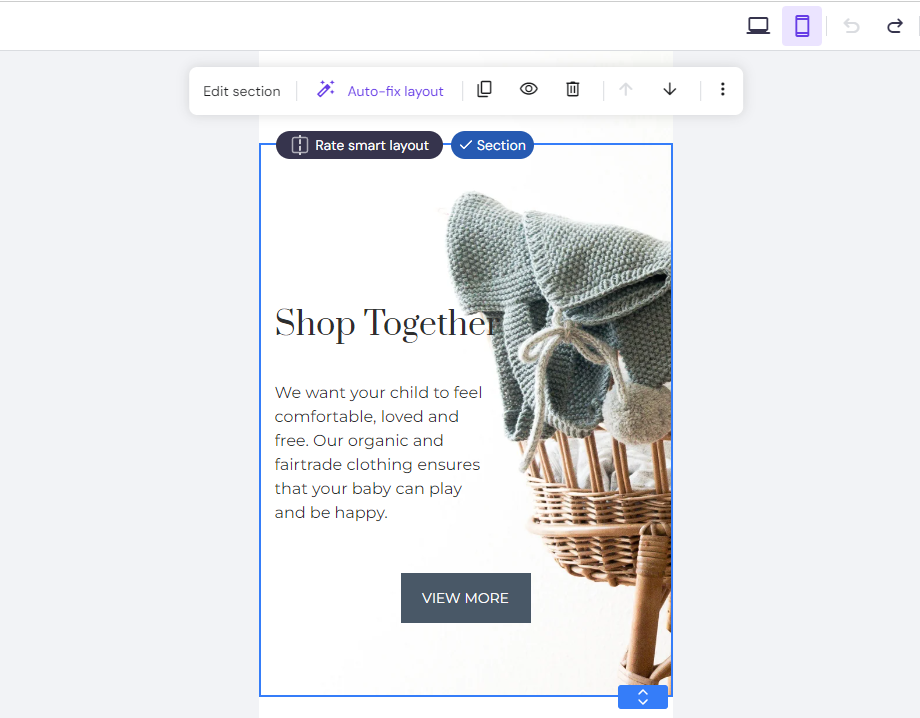Screen dimensions: 920x718
Task: Select the Auto-fix layout magic wand icon
Action: [x=325, y=89]
